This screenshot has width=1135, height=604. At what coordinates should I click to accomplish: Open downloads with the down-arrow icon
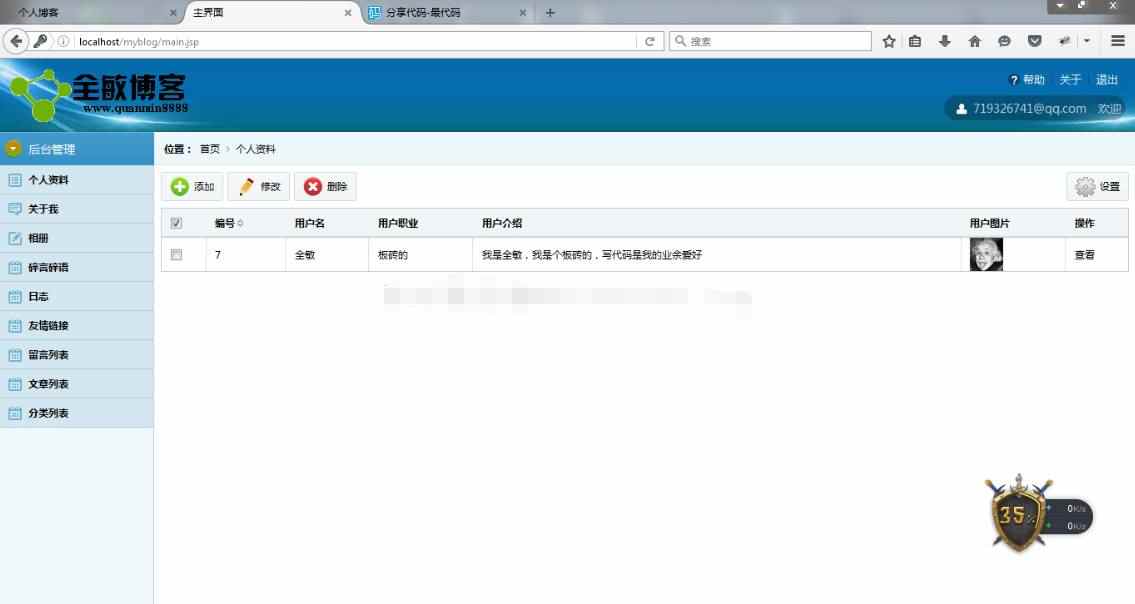click(x=945, y=41)
